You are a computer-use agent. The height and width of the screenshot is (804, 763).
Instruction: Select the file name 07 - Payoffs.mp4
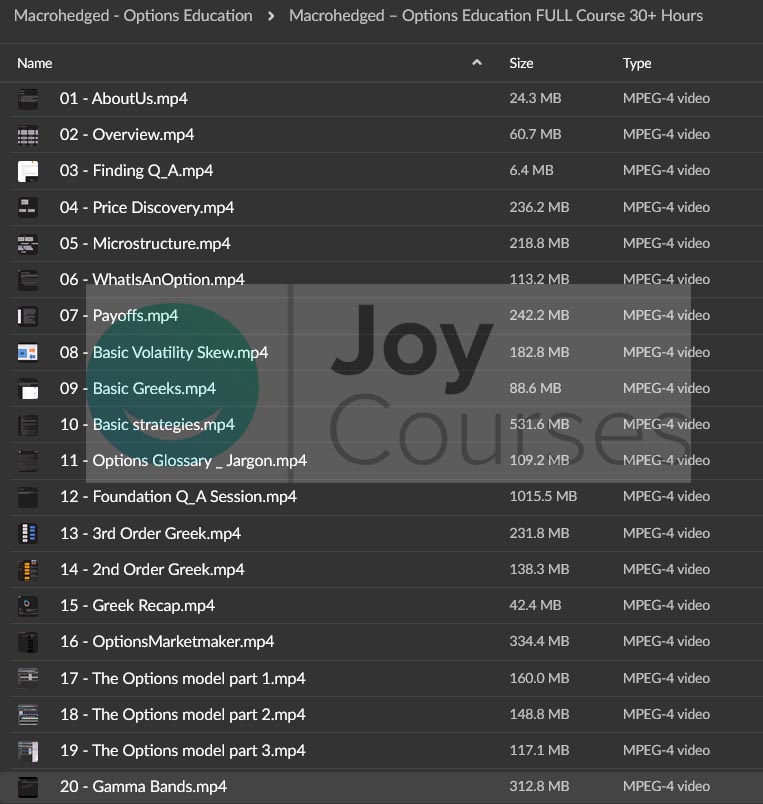click(119, 316)
